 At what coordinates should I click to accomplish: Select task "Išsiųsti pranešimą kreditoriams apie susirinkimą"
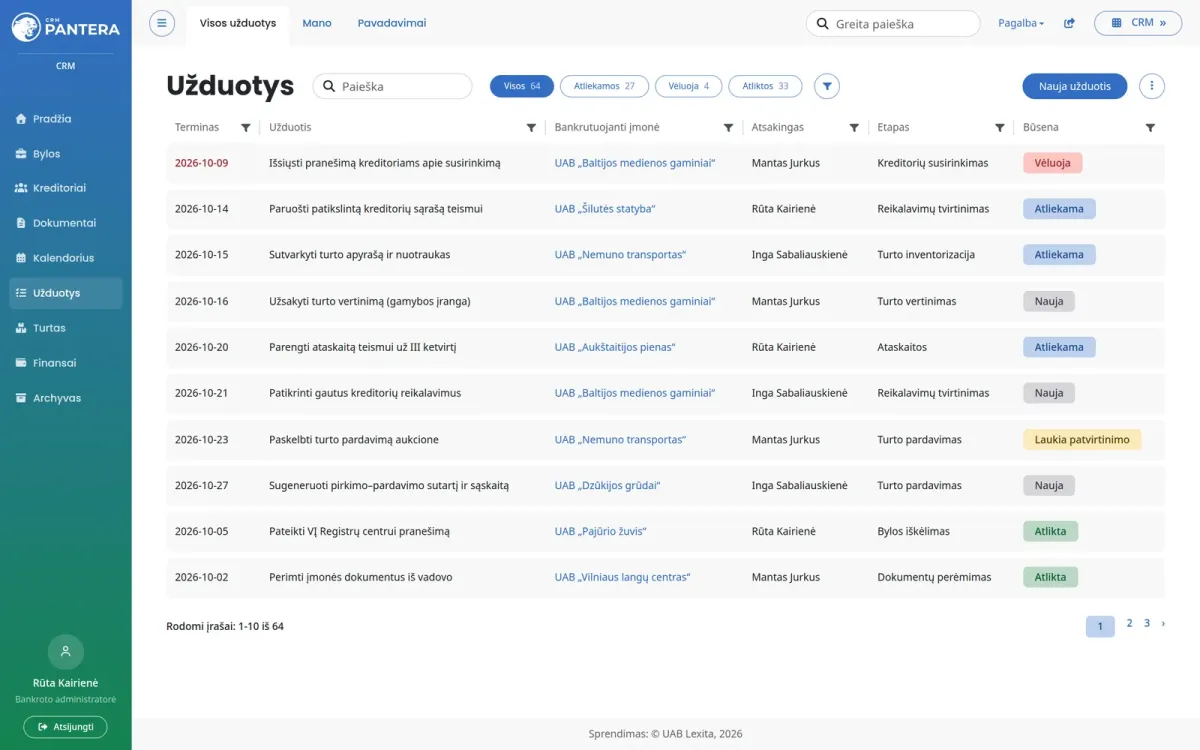385,163
